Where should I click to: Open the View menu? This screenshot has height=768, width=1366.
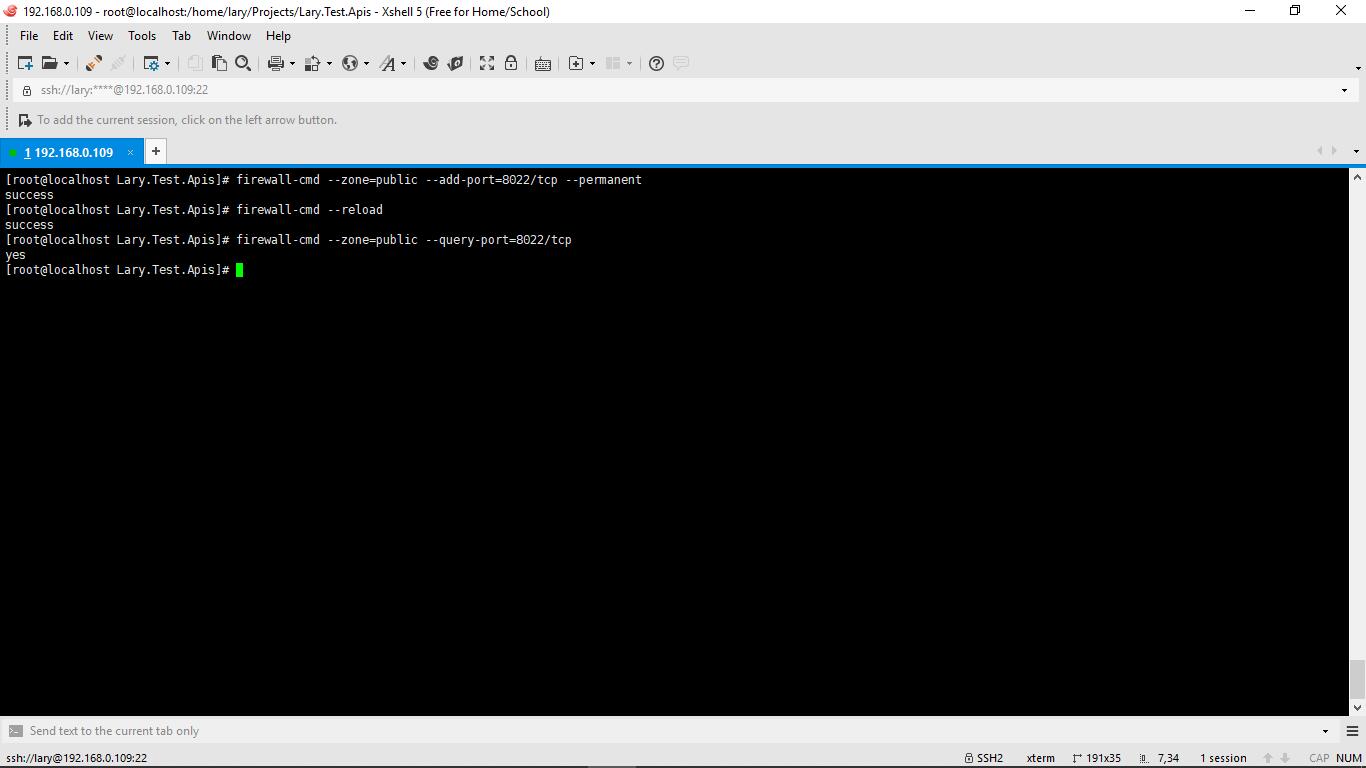100,35
